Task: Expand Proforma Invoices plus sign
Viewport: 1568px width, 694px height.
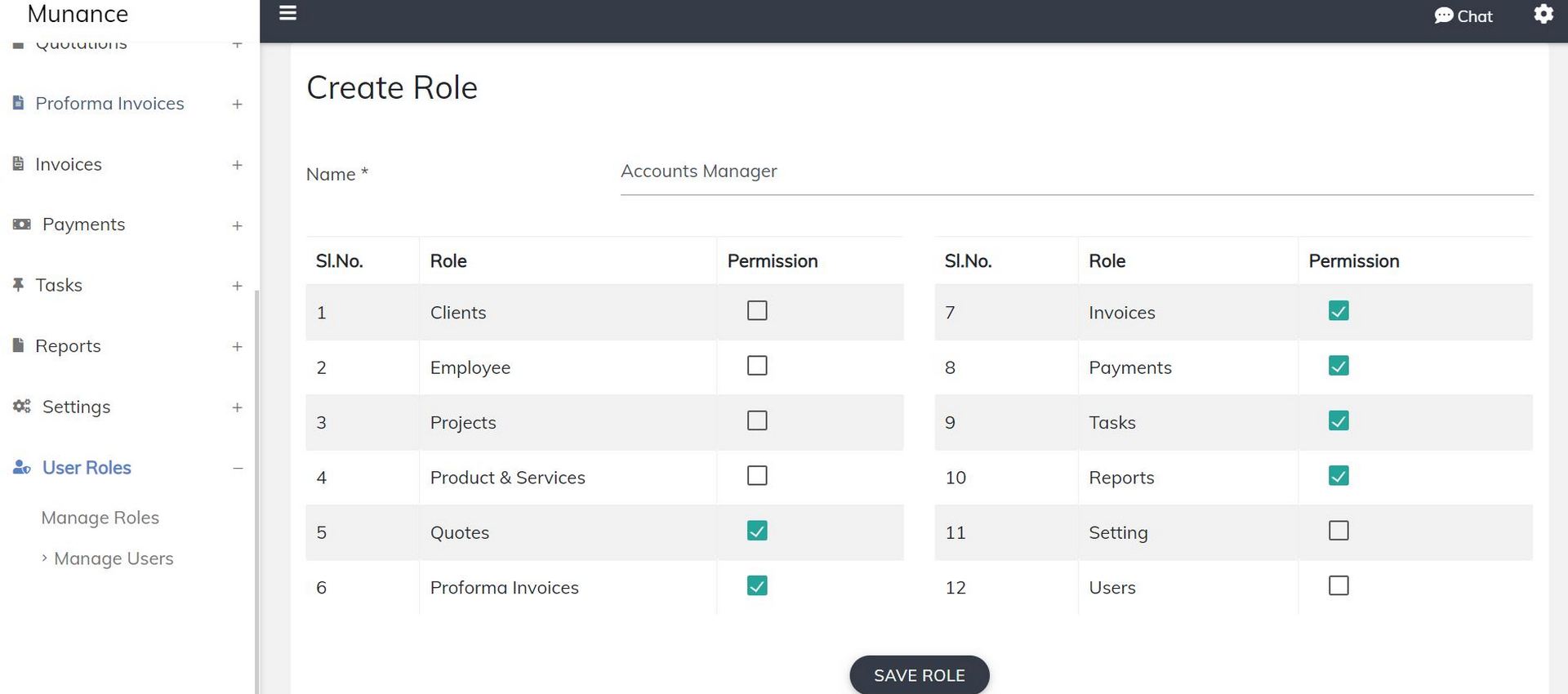Action: tap(237, 104)
